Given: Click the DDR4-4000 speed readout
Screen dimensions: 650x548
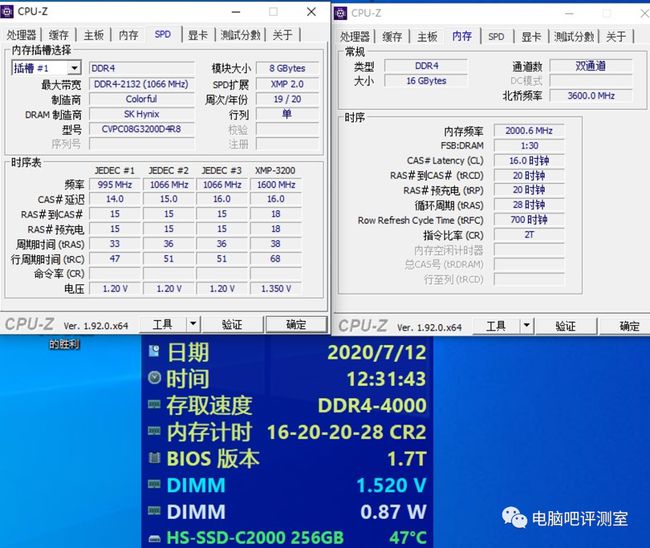Looking at the screenshot, I should point(372,405).
